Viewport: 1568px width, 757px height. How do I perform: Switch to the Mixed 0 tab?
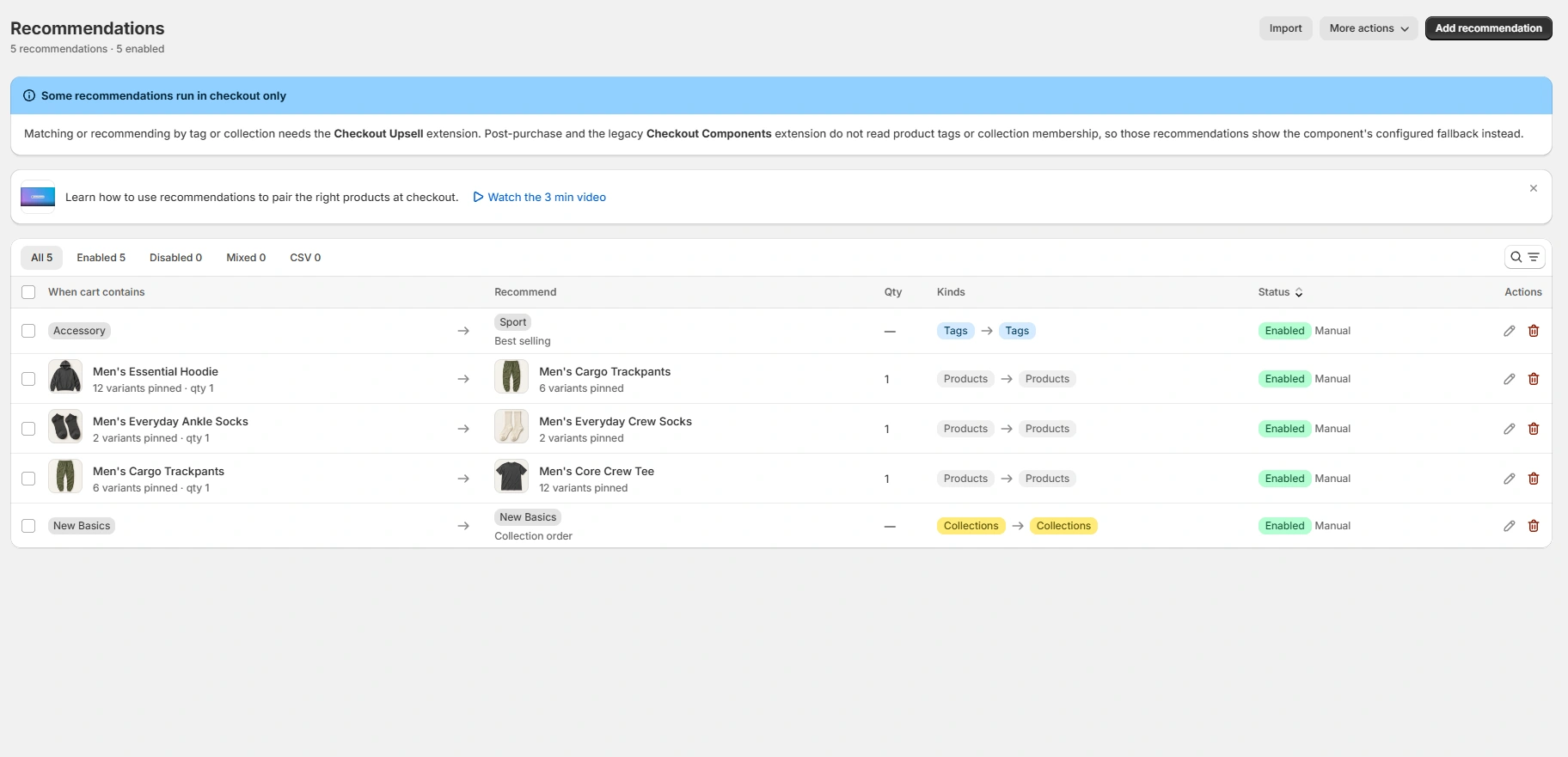point(246,258)
